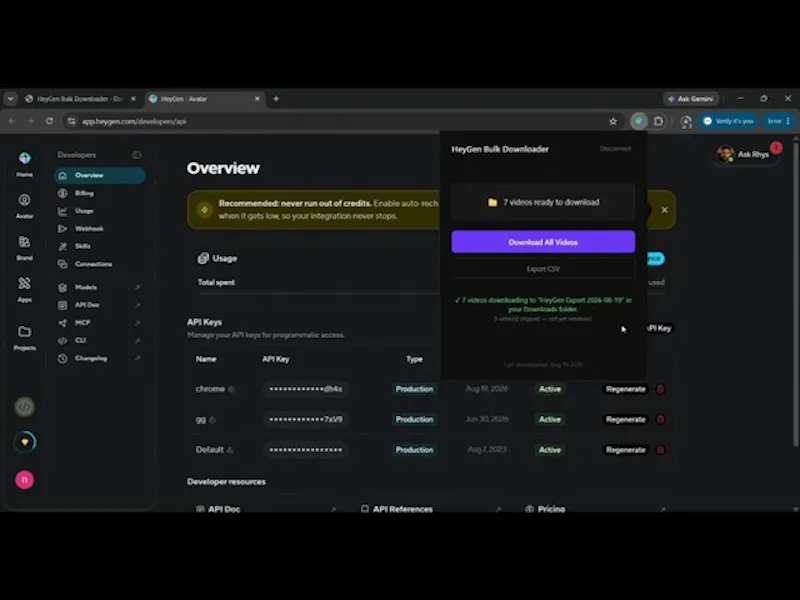Click the developer code icon in left rail
The width and height of the screenshot is (800, 600).
24,407
